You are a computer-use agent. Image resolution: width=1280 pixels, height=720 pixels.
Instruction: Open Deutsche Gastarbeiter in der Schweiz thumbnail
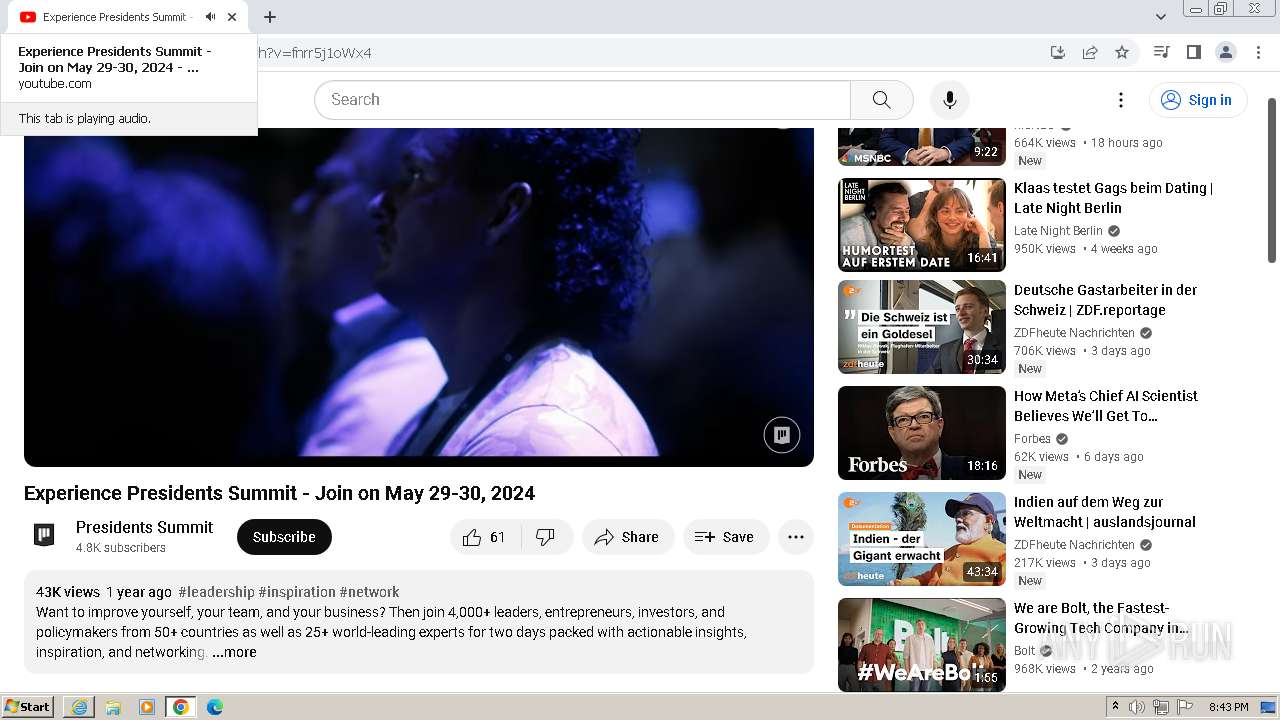tap(922, 327)
